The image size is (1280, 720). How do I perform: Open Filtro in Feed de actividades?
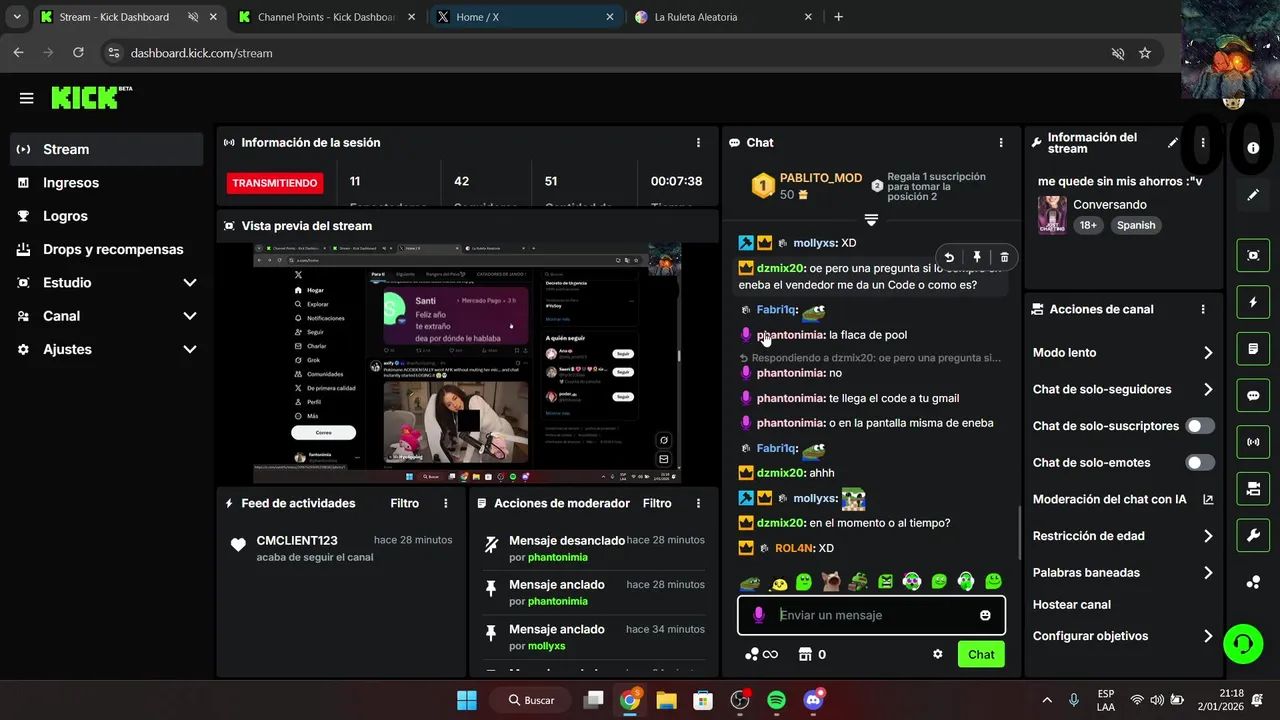[405, 503]
